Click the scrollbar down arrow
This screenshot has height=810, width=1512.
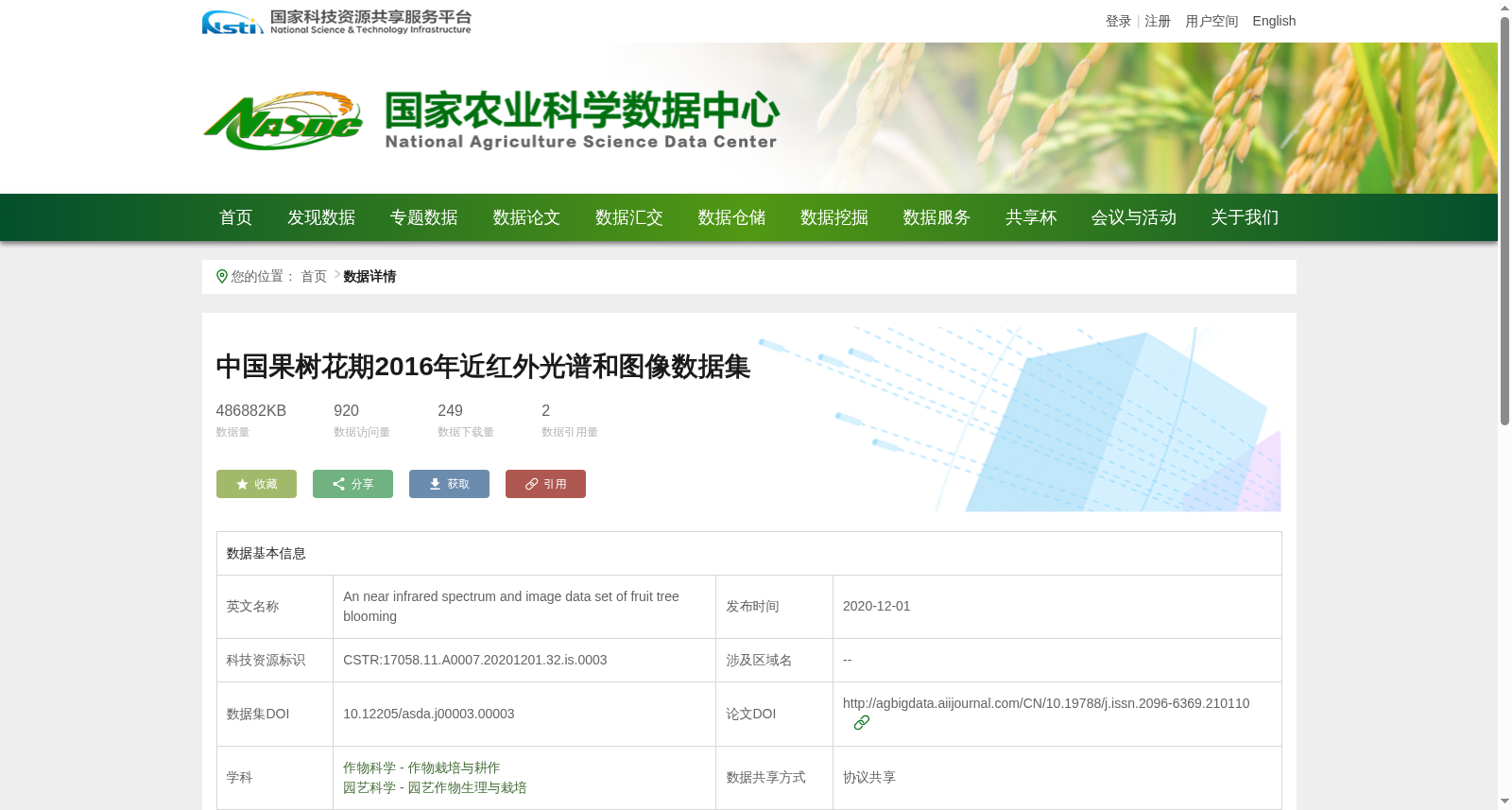click(x=1504, y=801)
